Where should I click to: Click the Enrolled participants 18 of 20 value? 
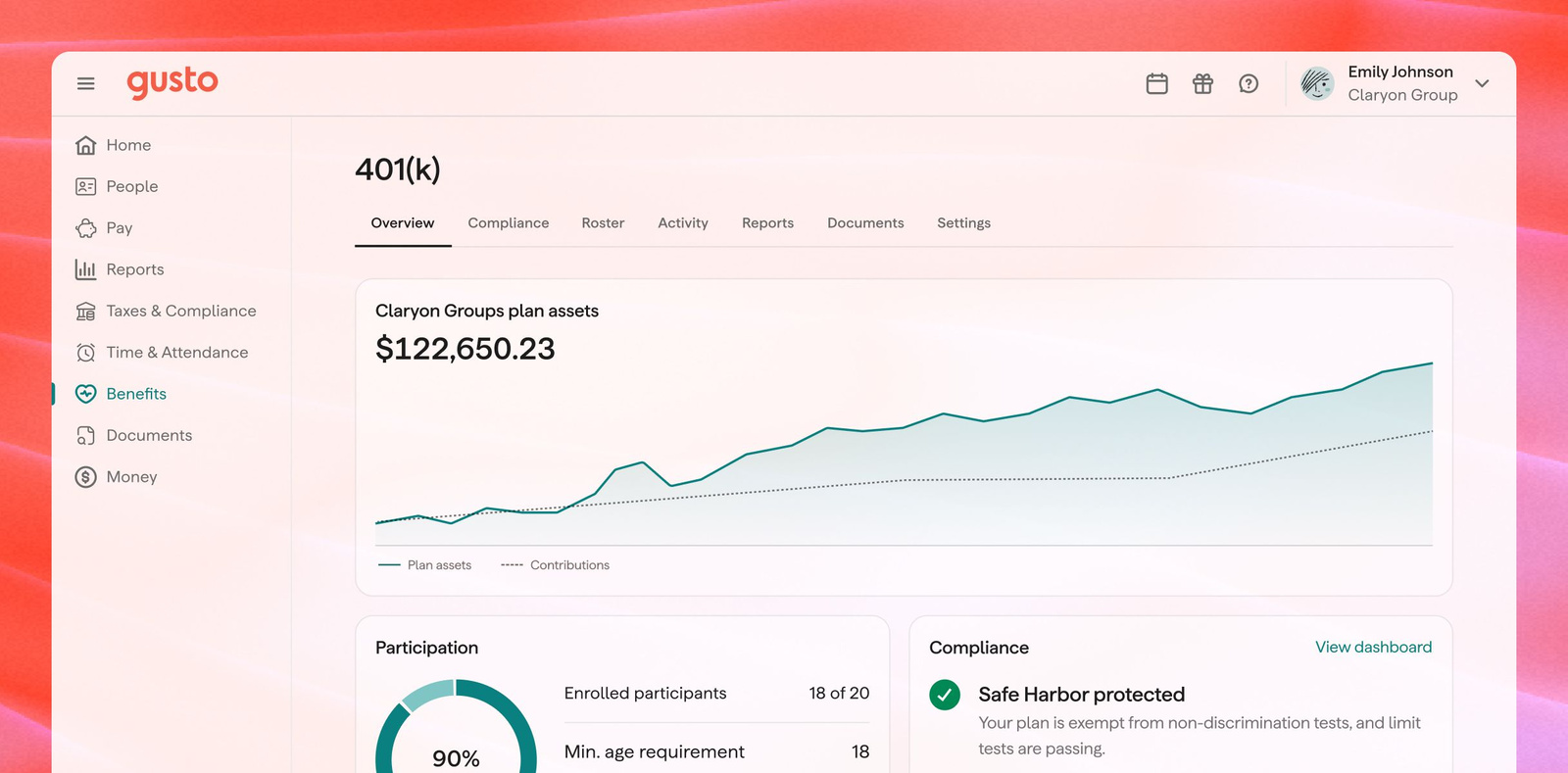[x=839, y=693]
